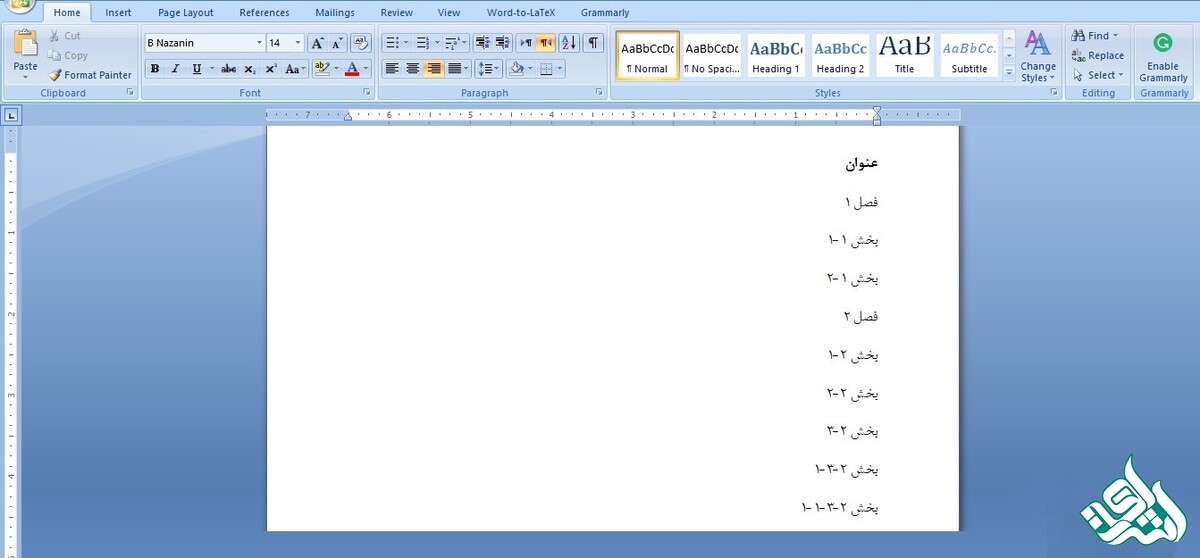Click the Paste clipboard icon

pos(25,45)
